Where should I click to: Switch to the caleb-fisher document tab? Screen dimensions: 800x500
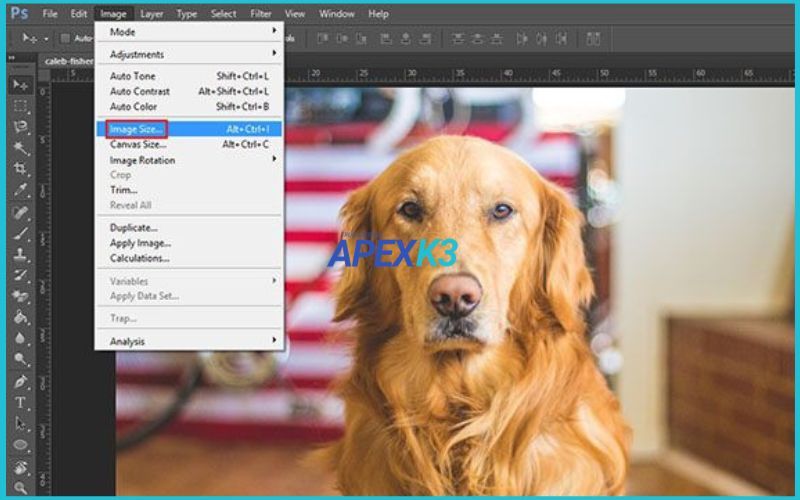(x=68, y=61)
